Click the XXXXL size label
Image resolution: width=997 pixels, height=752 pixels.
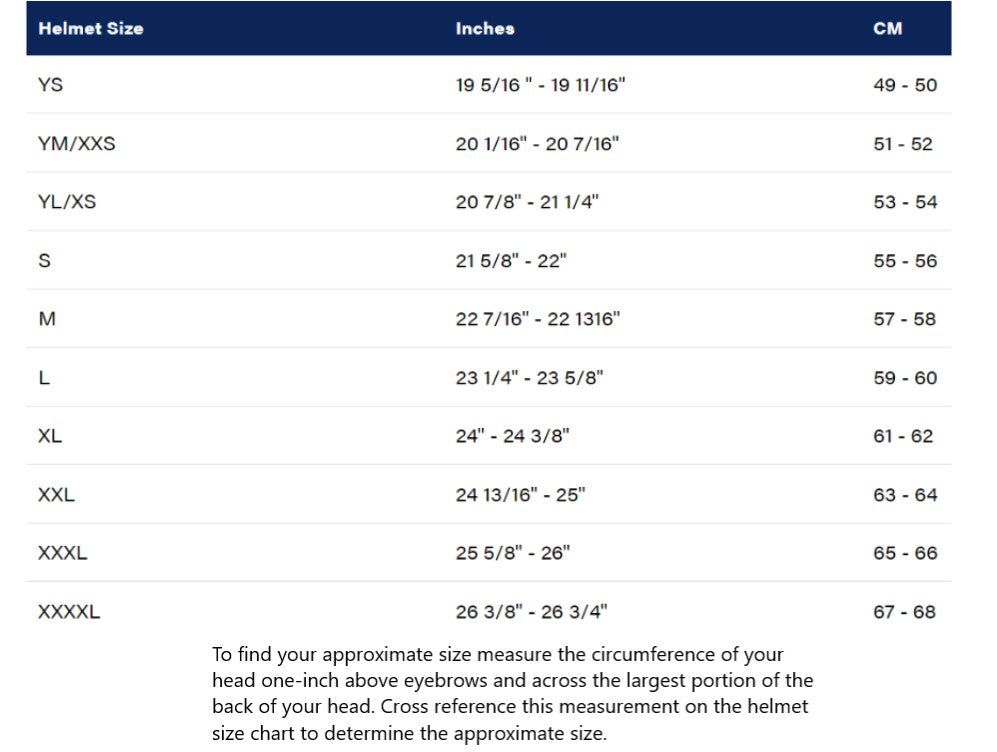(69, 612)
